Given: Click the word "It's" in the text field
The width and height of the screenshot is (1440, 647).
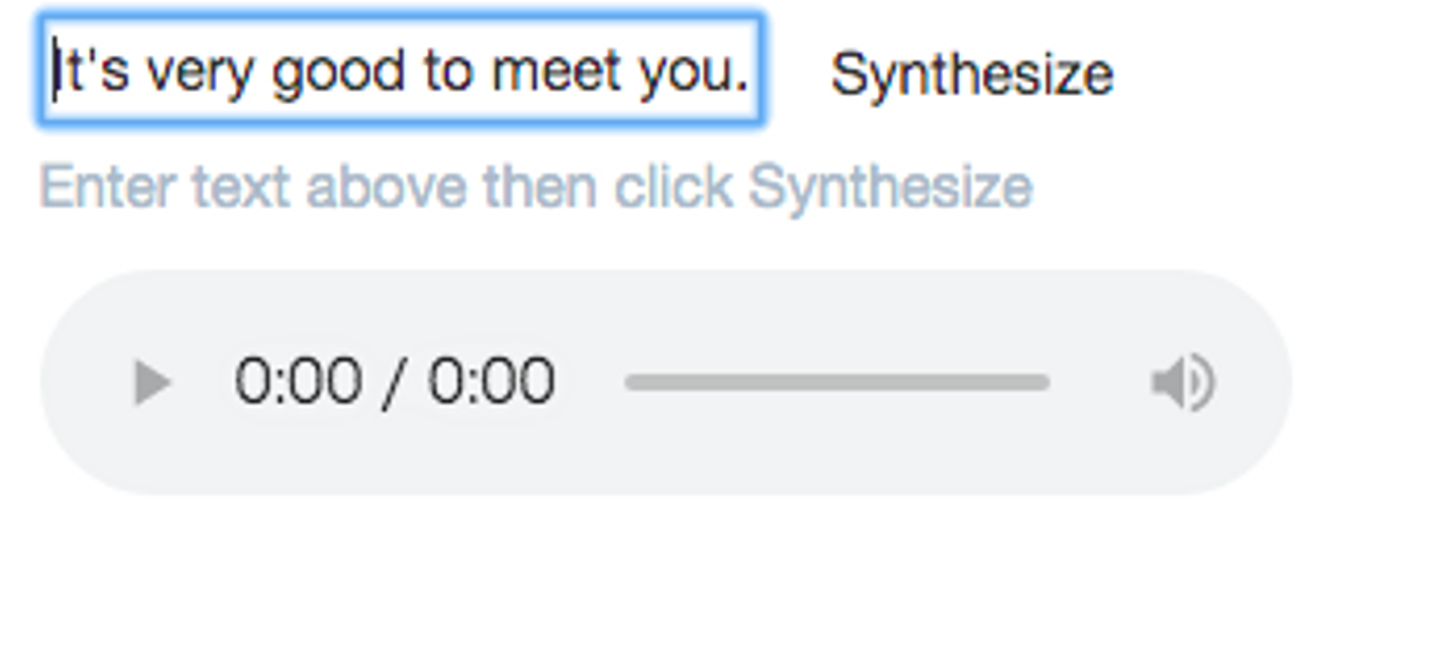Looking at the screenshot, I should [x=92, y=72].
